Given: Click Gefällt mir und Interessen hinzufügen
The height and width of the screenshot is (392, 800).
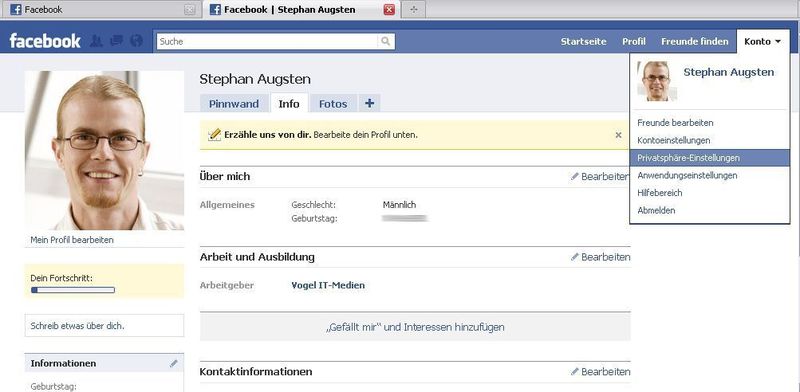Looking at the screenshot, I should click(415, 327).
